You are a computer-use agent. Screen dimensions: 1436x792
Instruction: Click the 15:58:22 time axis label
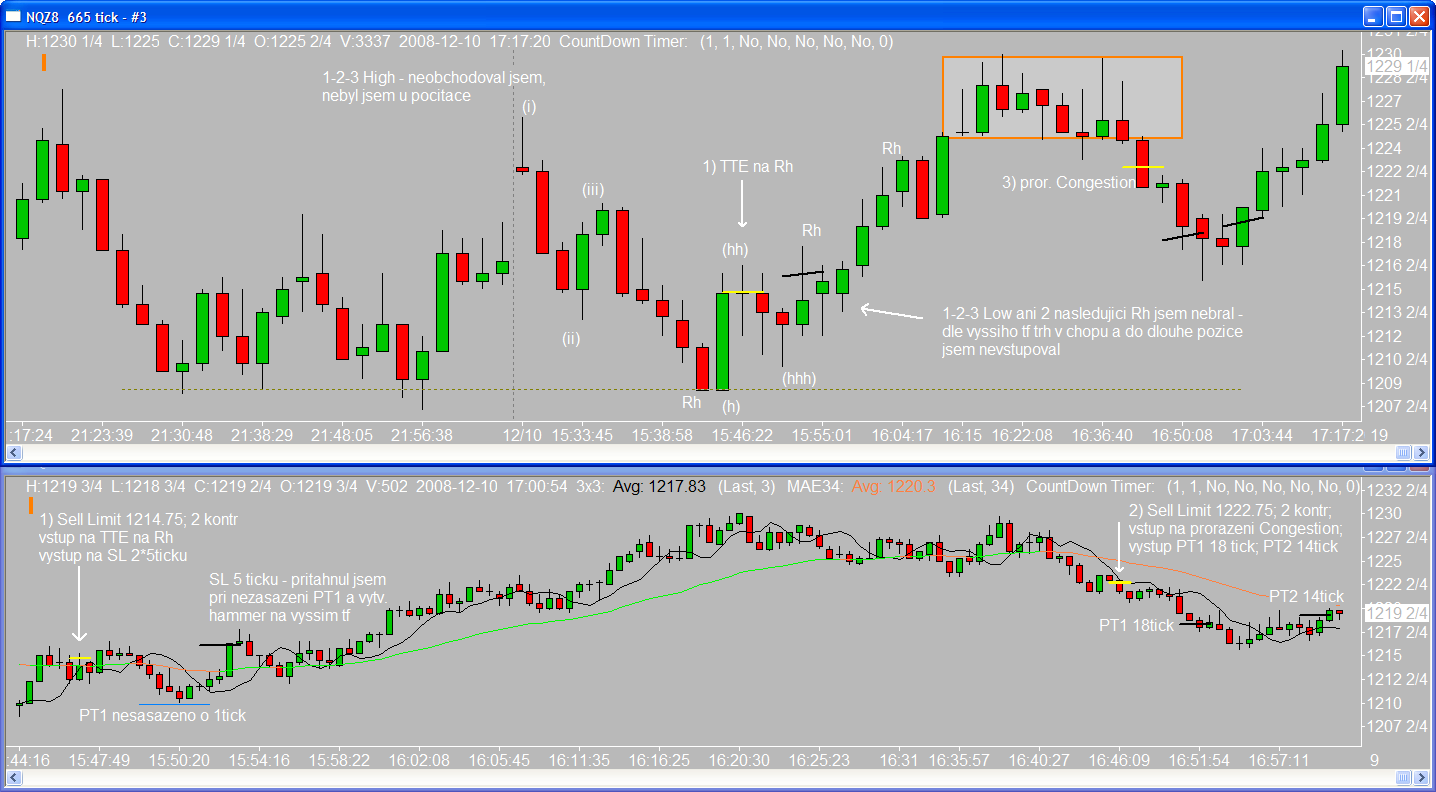click(340, 760)
